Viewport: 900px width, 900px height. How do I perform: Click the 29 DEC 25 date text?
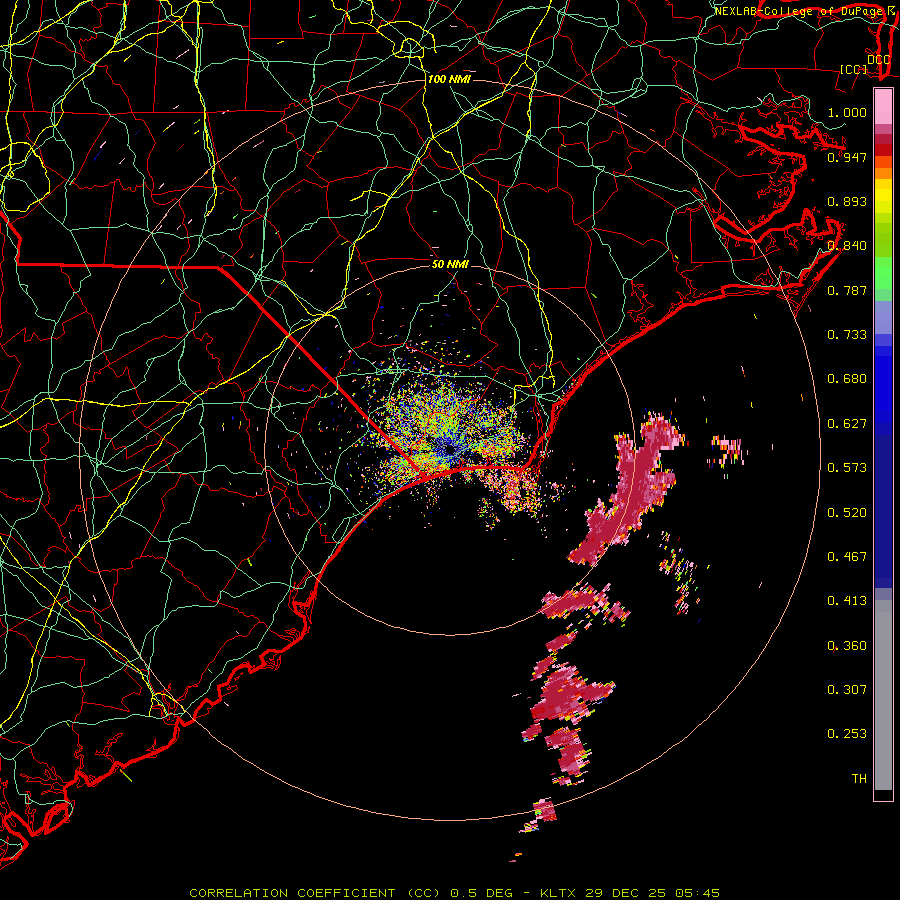click(625, 893)
